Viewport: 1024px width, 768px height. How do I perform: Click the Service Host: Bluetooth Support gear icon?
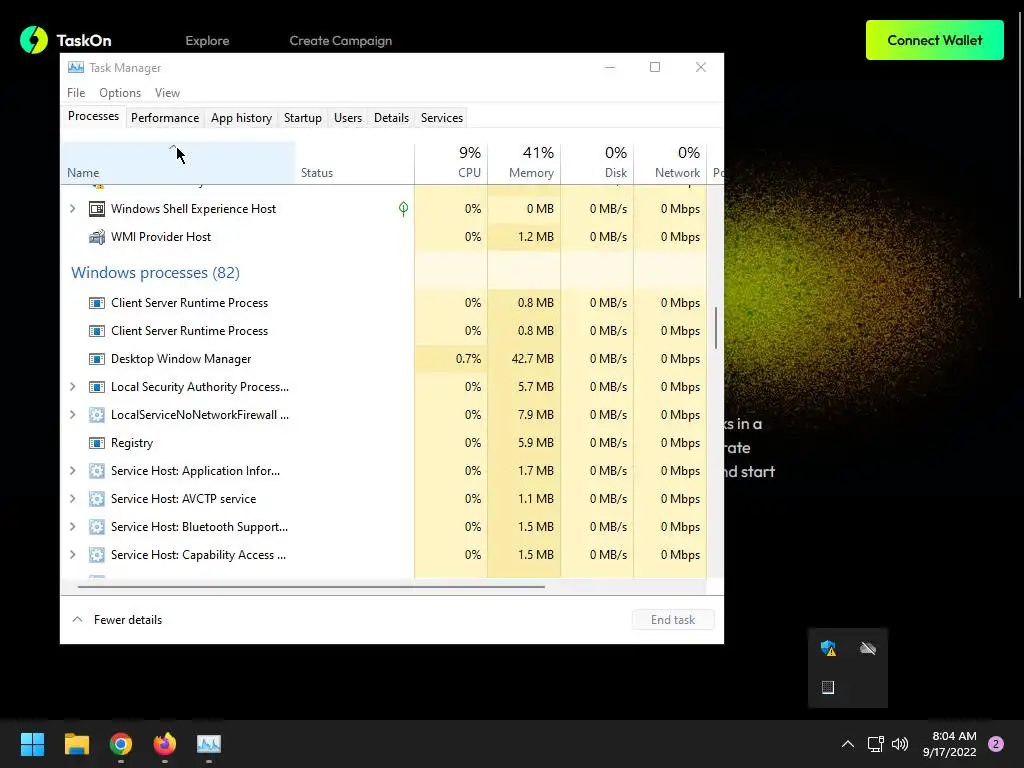coord(97,527)
